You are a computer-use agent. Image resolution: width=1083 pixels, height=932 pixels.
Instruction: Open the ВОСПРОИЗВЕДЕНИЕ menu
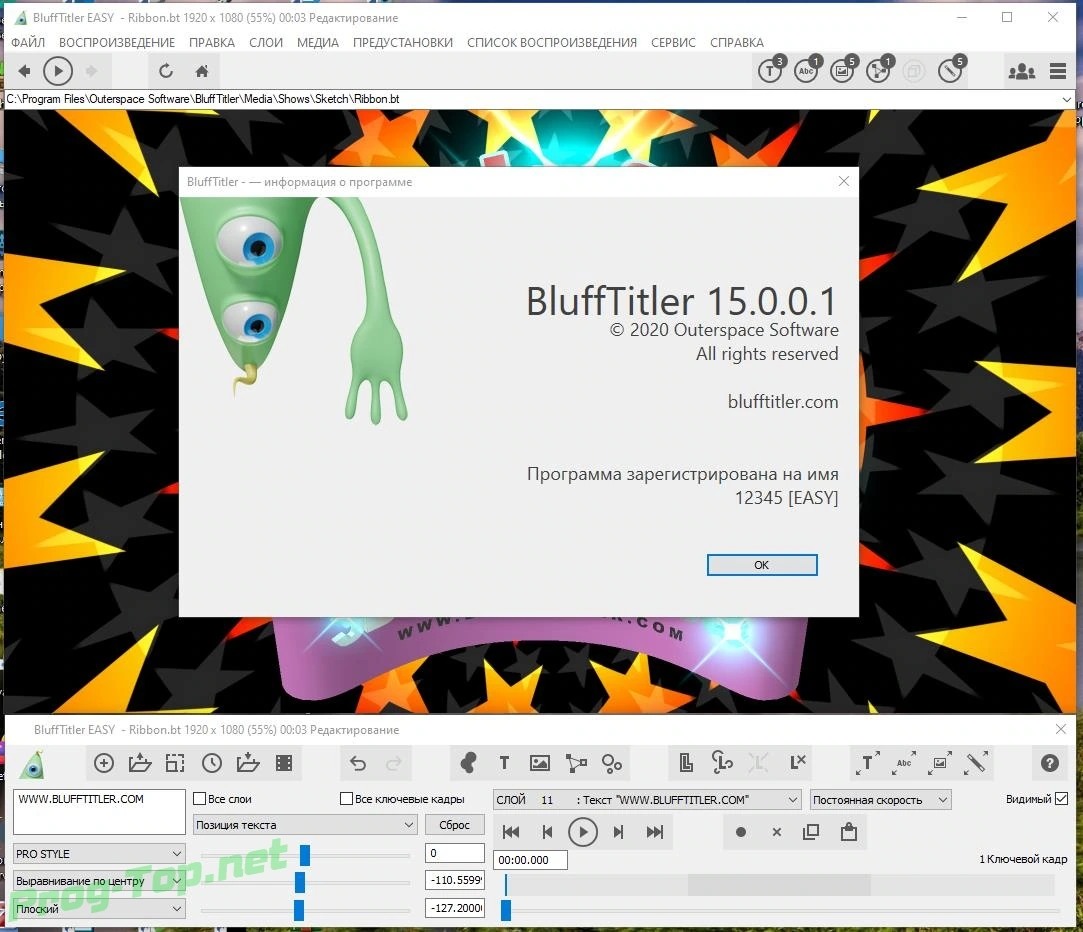point(117,42)
